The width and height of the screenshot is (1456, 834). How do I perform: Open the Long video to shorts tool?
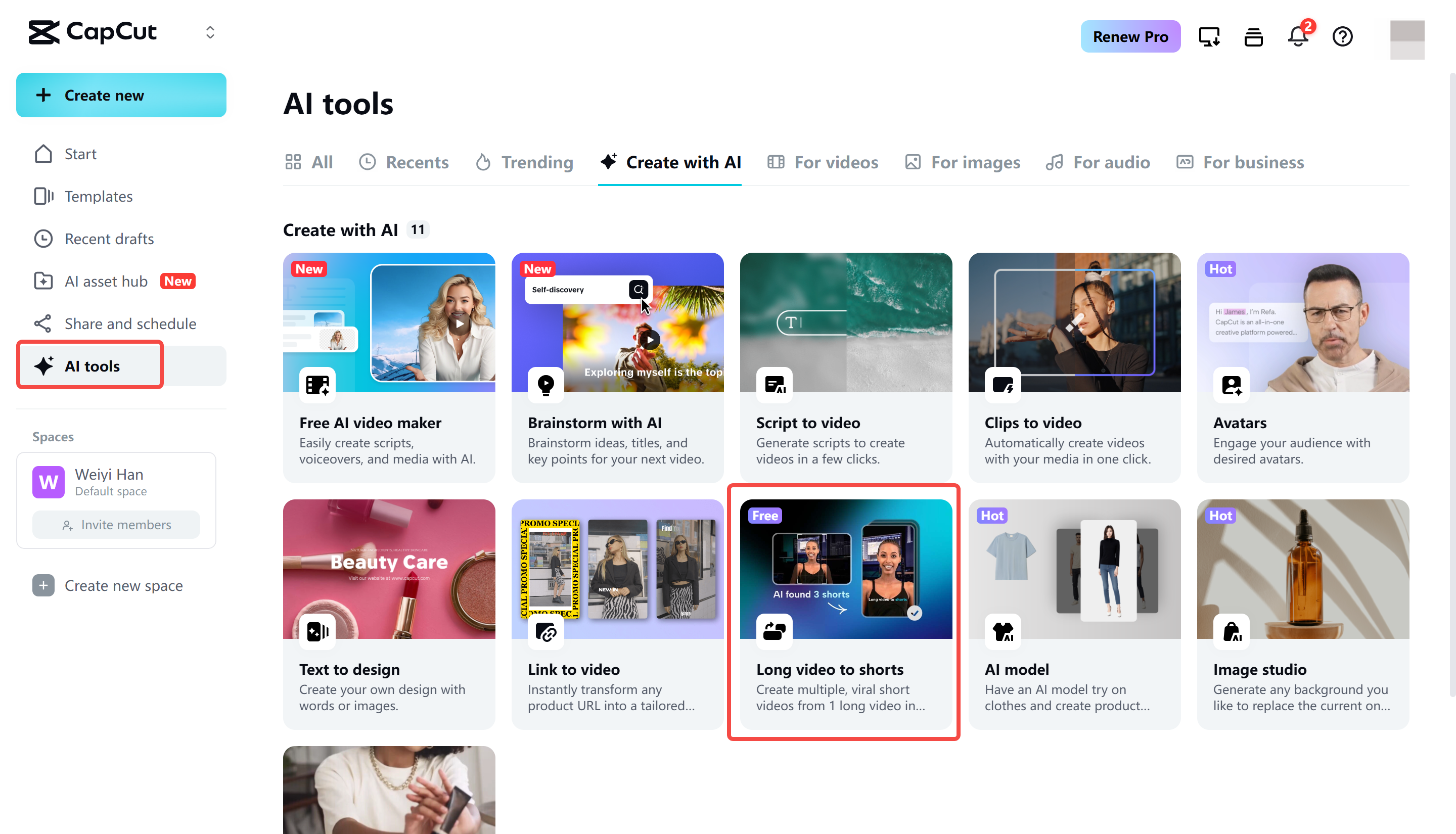point(844,613)
